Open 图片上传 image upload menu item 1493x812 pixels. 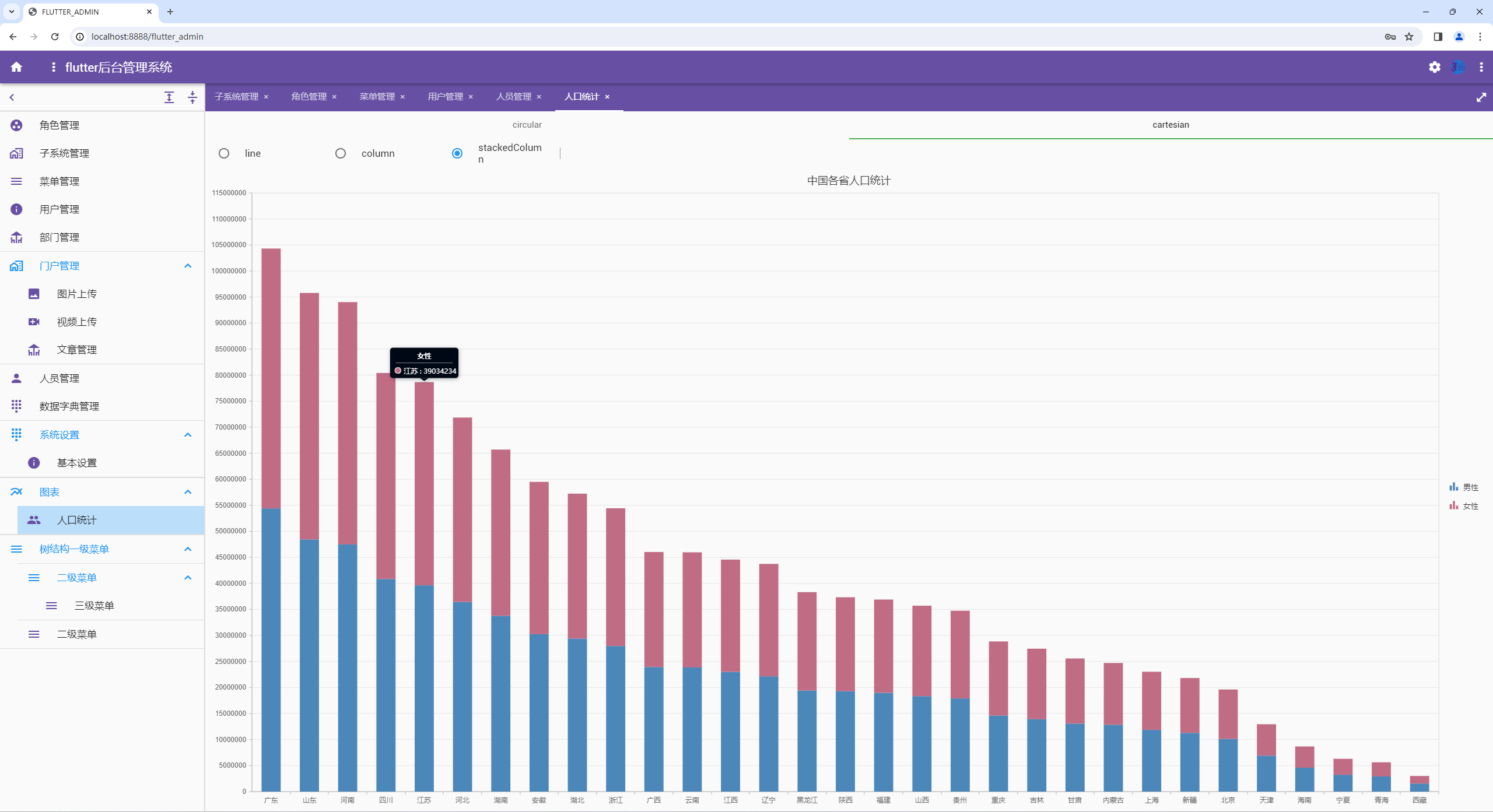click(76, 294)
